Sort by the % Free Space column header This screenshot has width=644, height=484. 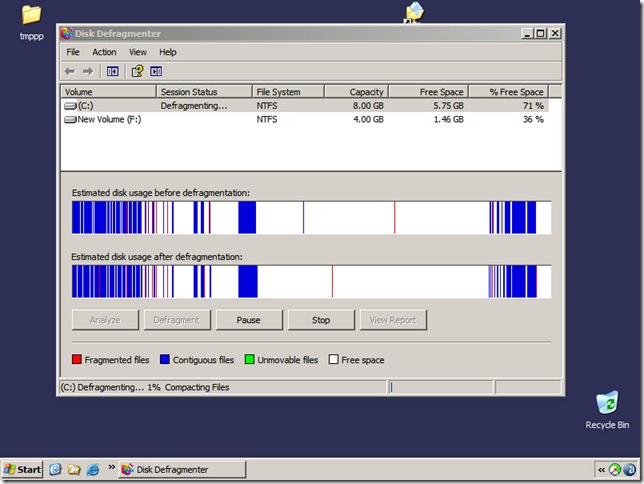(x=509, y=92)
